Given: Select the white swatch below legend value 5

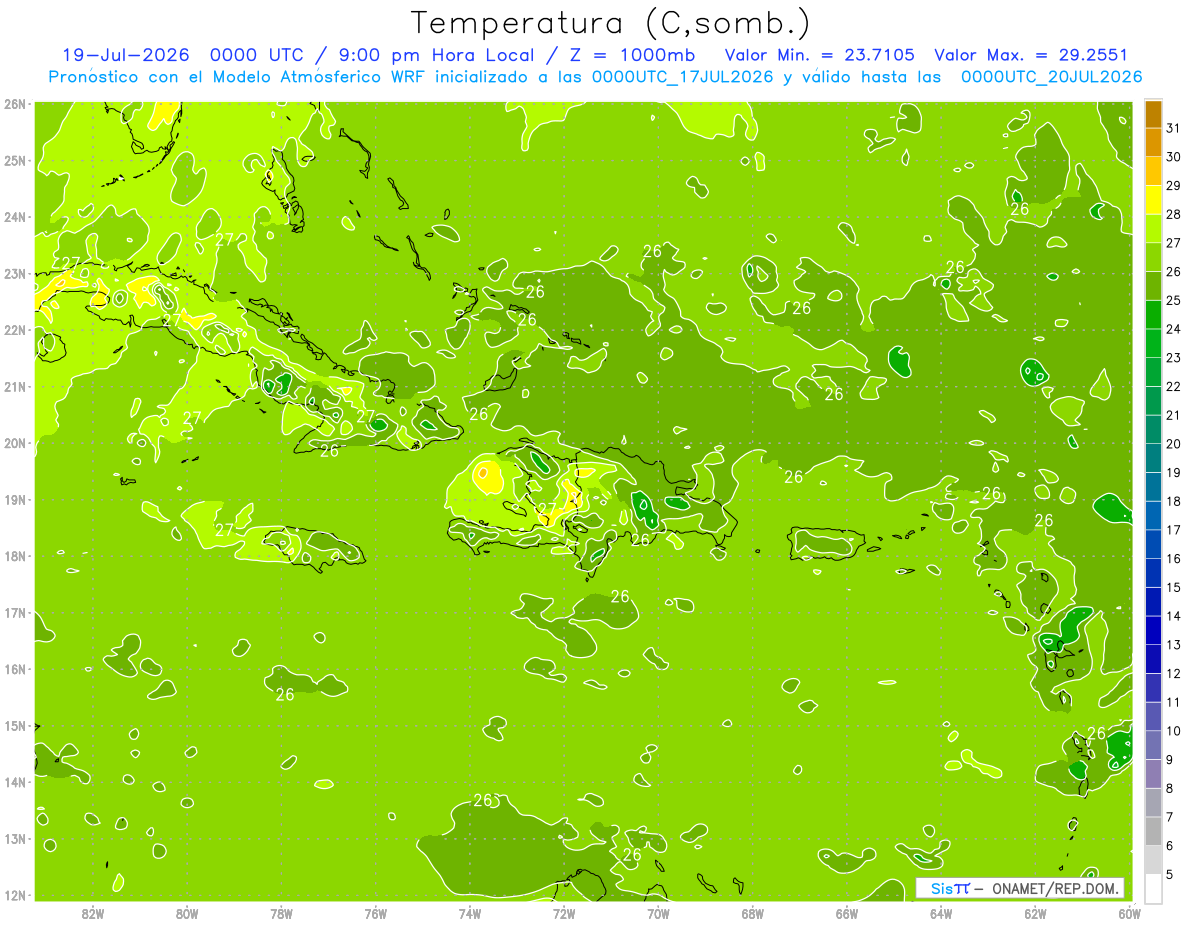Looking at the screenshot, I should pyautogui.click(x=1153, y=888).
